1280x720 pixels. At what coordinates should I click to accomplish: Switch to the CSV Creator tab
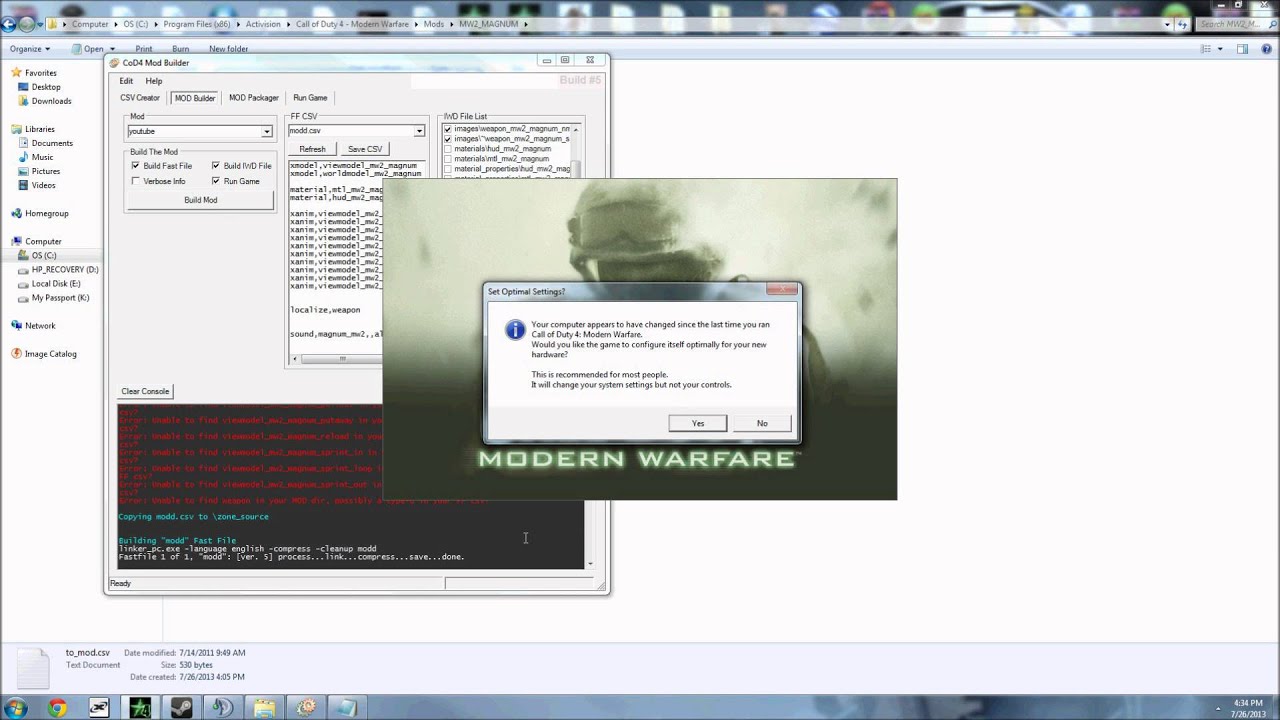click(x=140, y=98)
